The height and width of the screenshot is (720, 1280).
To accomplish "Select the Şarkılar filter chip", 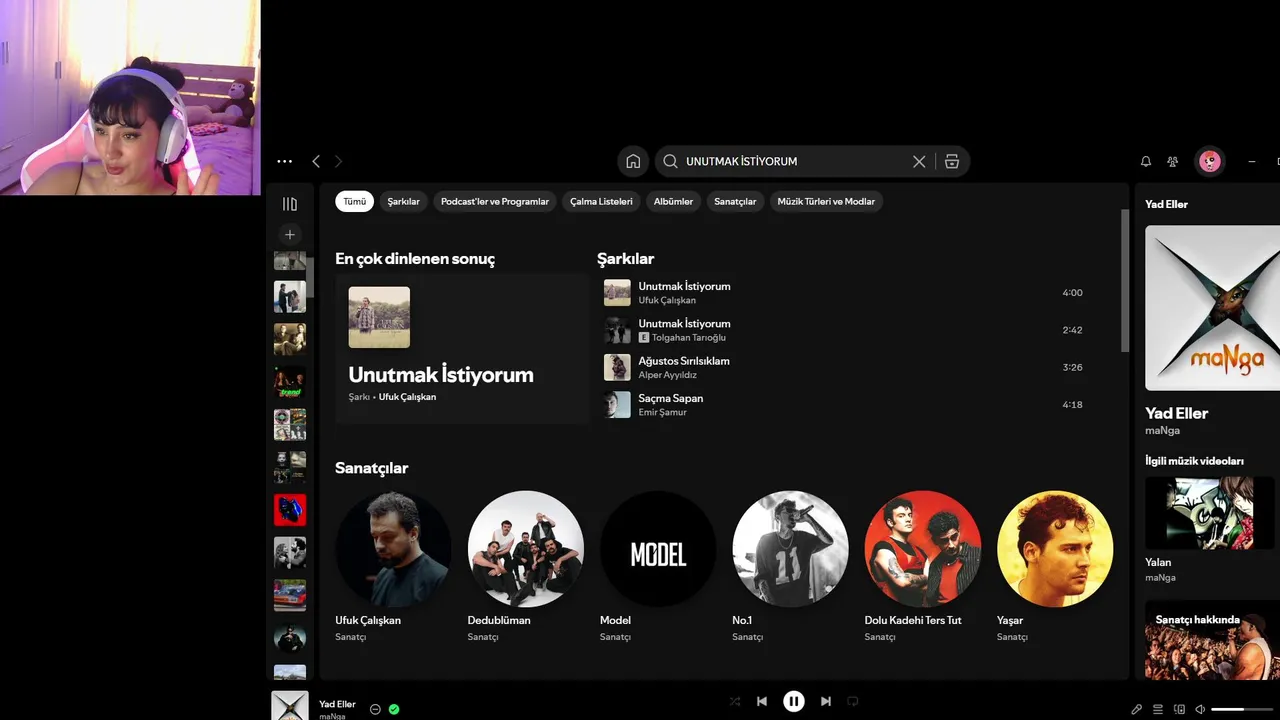I will click(404, 201).
